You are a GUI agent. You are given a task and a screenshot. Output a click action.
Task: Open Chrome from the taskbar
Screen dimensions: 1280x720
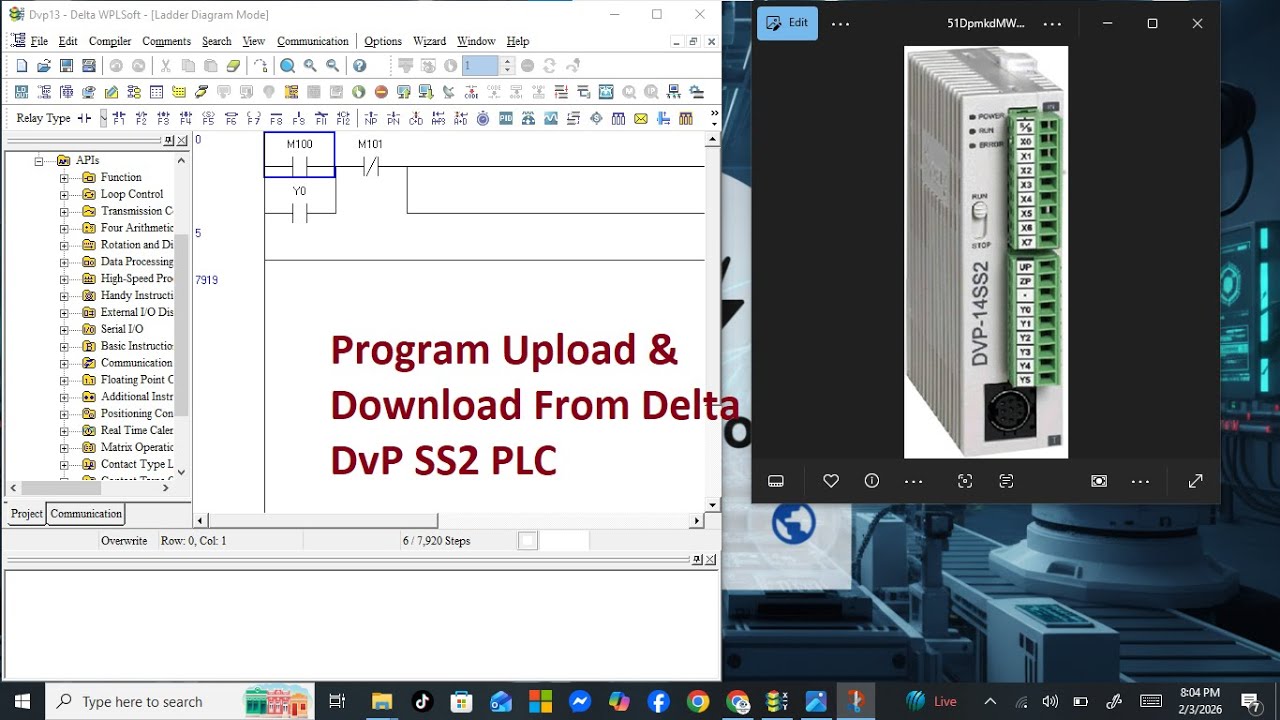point(698,701)
